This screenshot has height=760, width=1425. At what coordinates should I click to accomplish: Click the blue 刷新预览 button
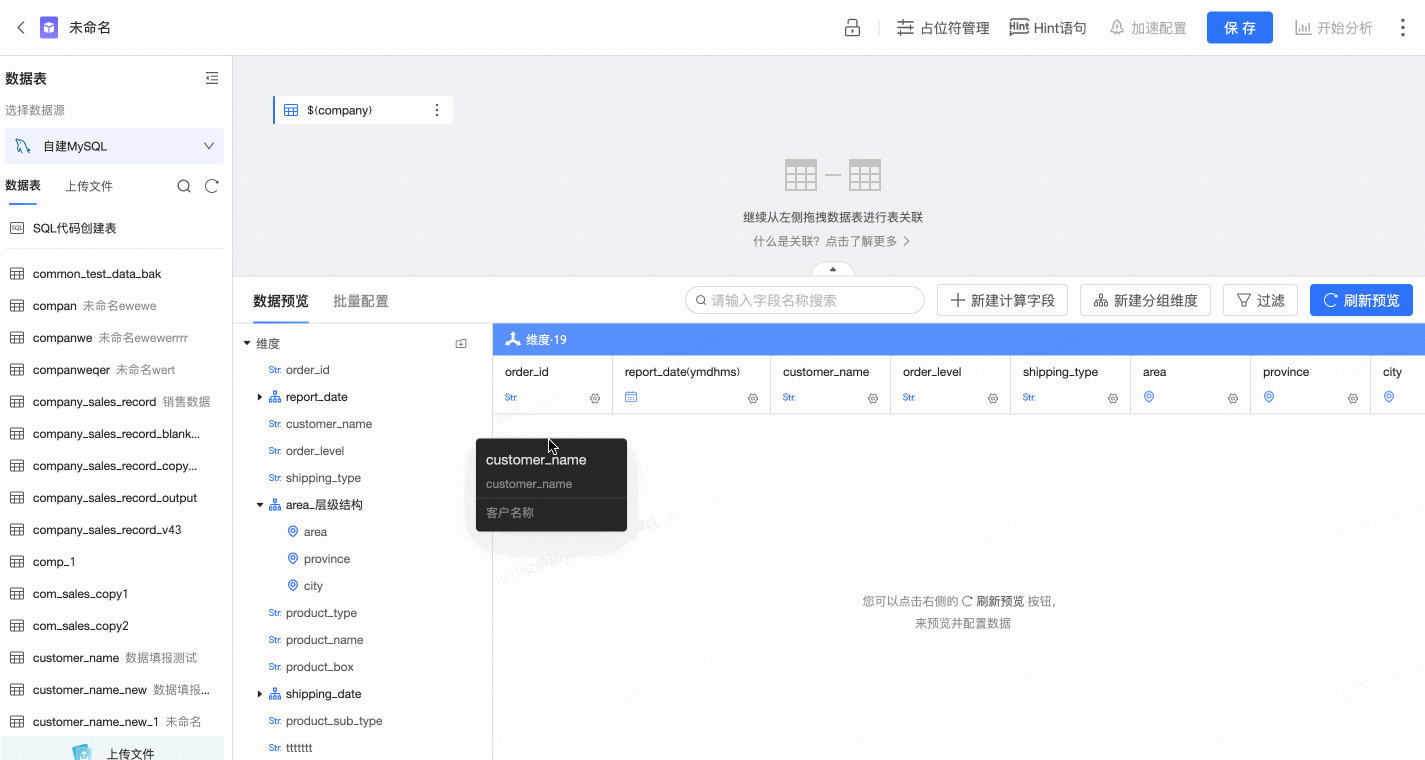coord(1361,300)
